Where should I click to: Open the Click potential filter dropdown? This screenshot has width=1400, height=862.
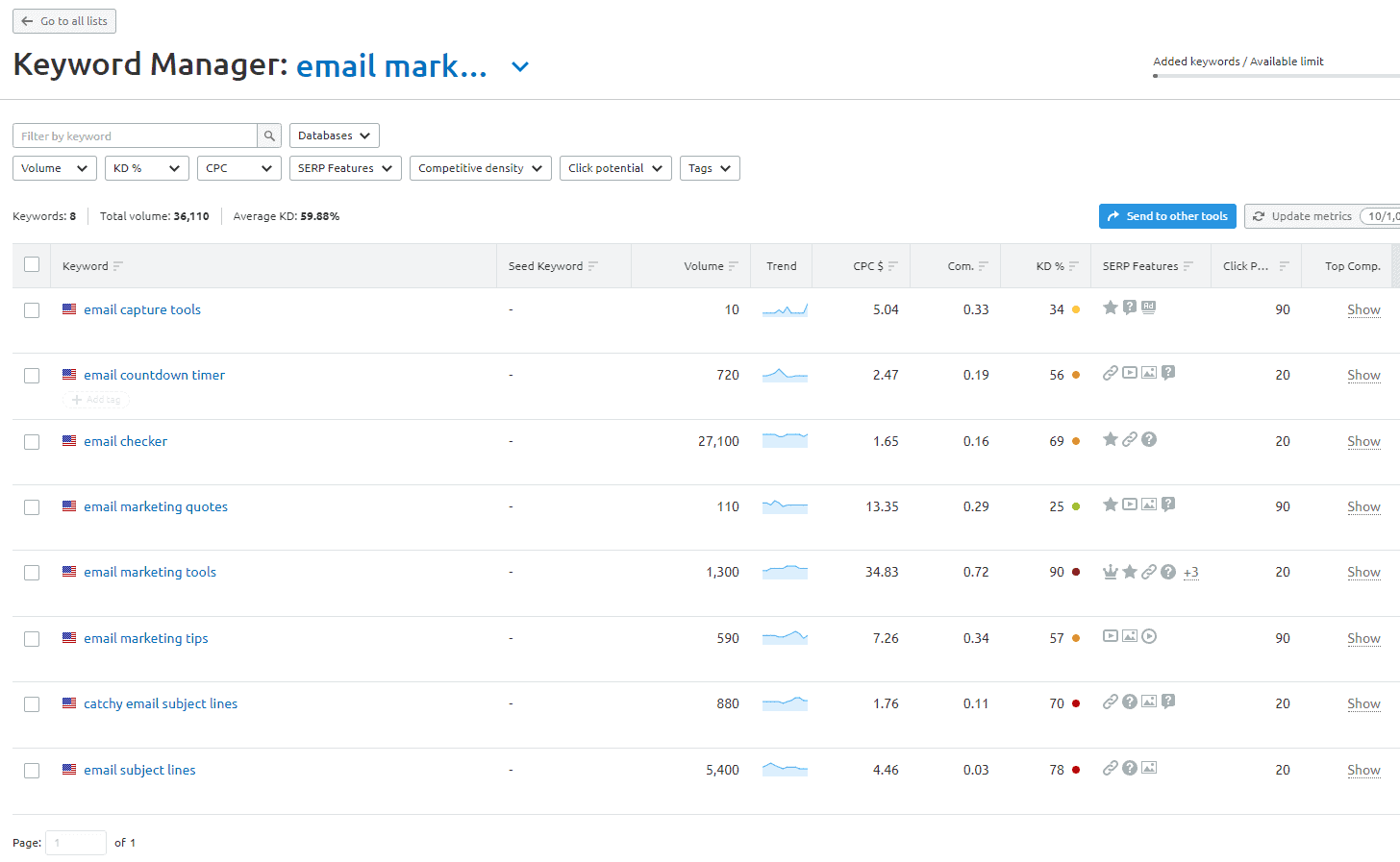tap(615, 168)
